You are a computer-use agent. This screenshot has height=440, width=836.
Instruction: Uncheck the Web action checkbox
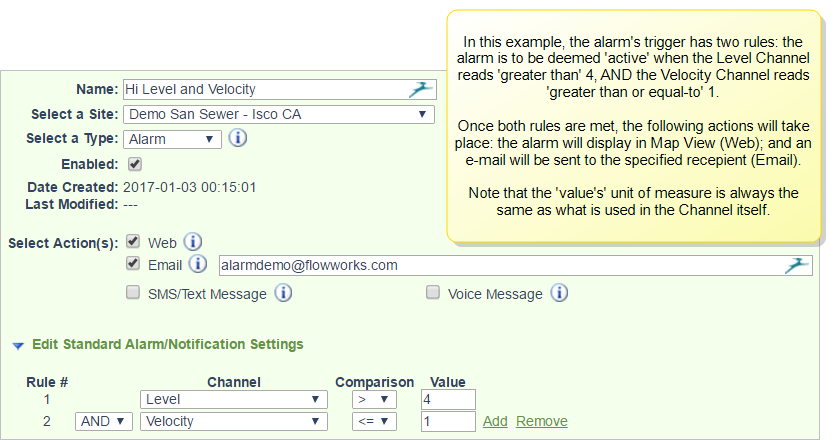(133, 242)
